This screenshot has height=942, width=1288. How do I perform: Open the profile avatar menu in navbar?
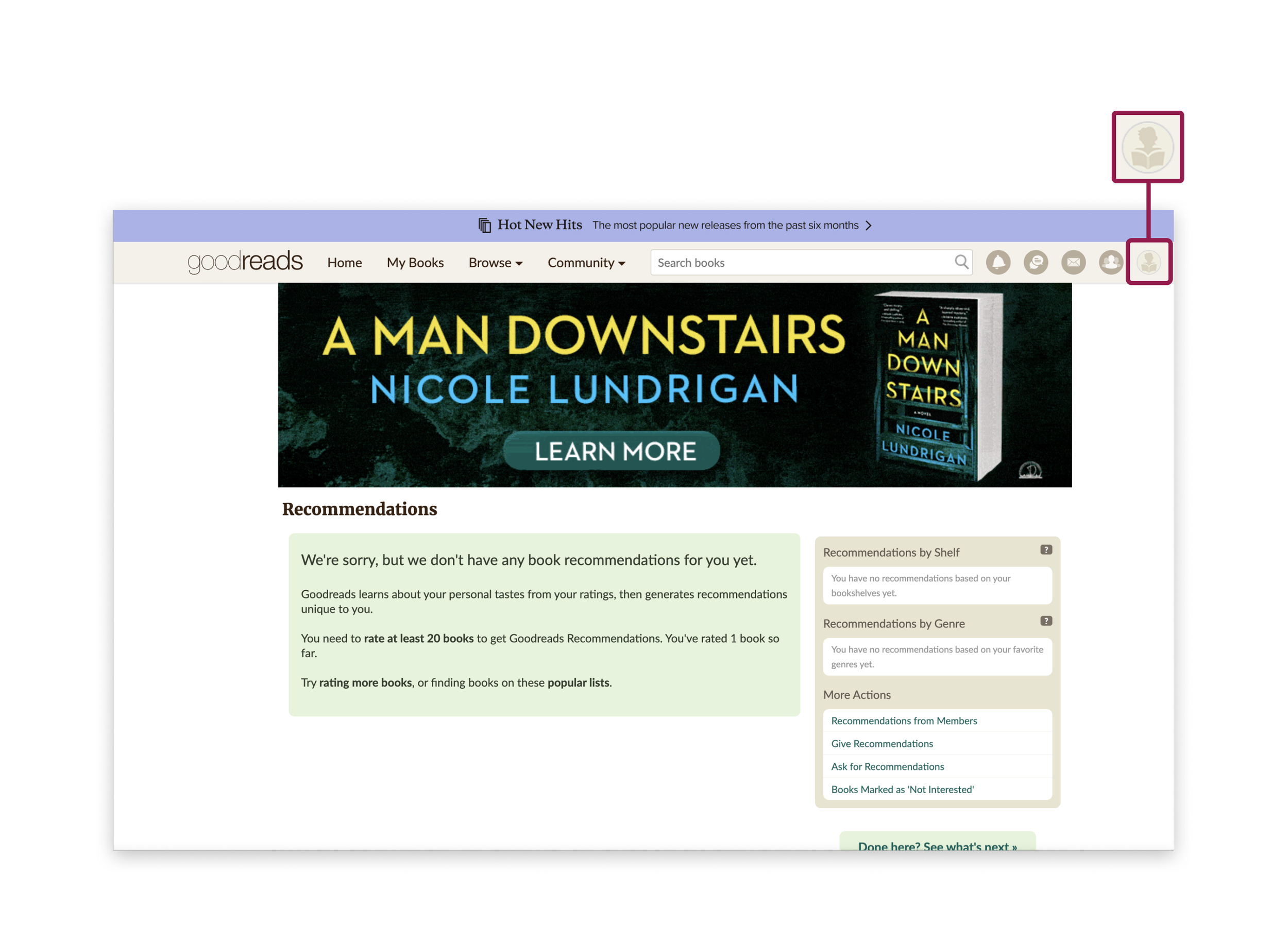1148,262
